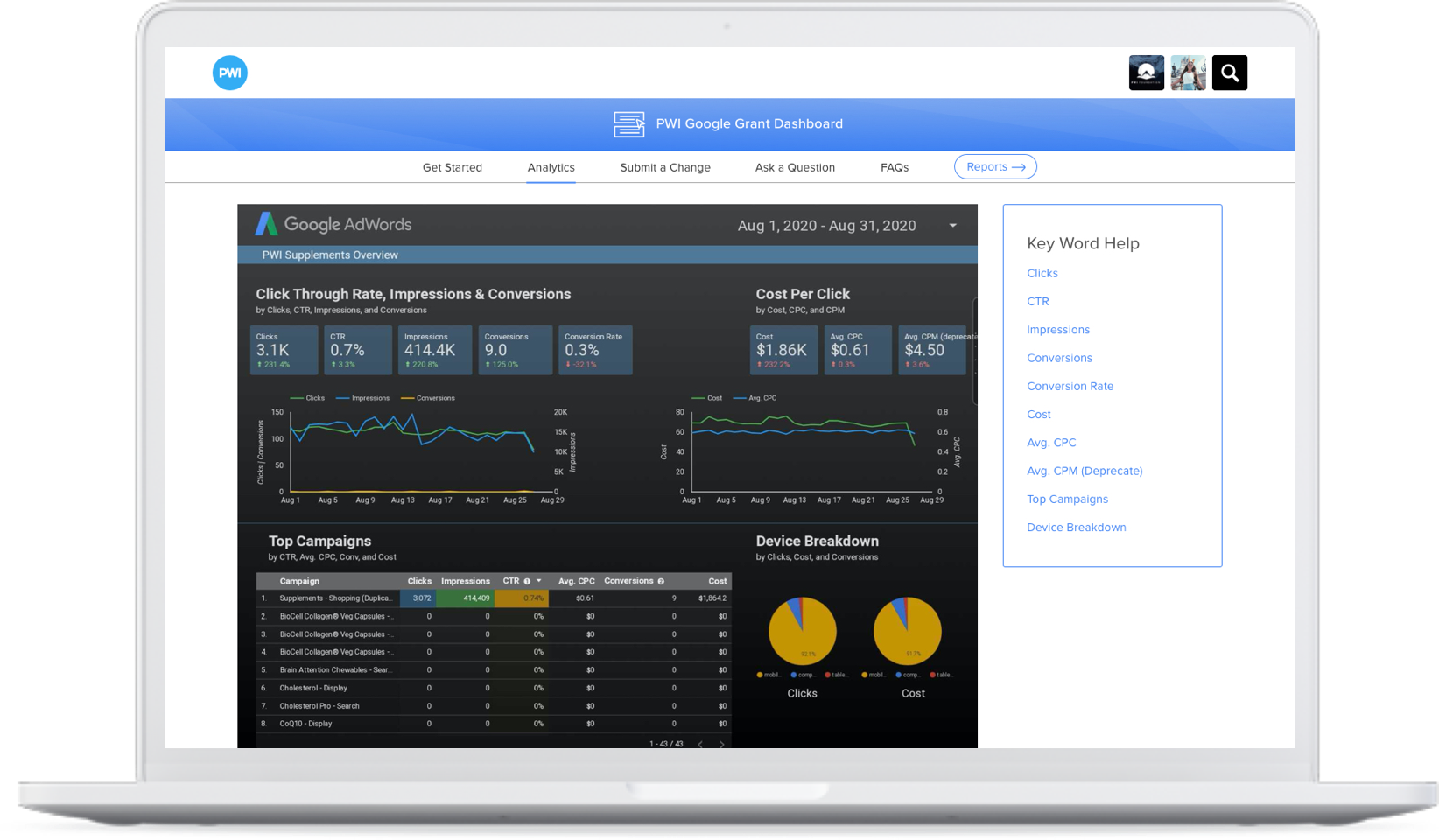Select the Cholesterol Pro - Search row
The width and height of the screenshot is (1439, 840).
494,706
